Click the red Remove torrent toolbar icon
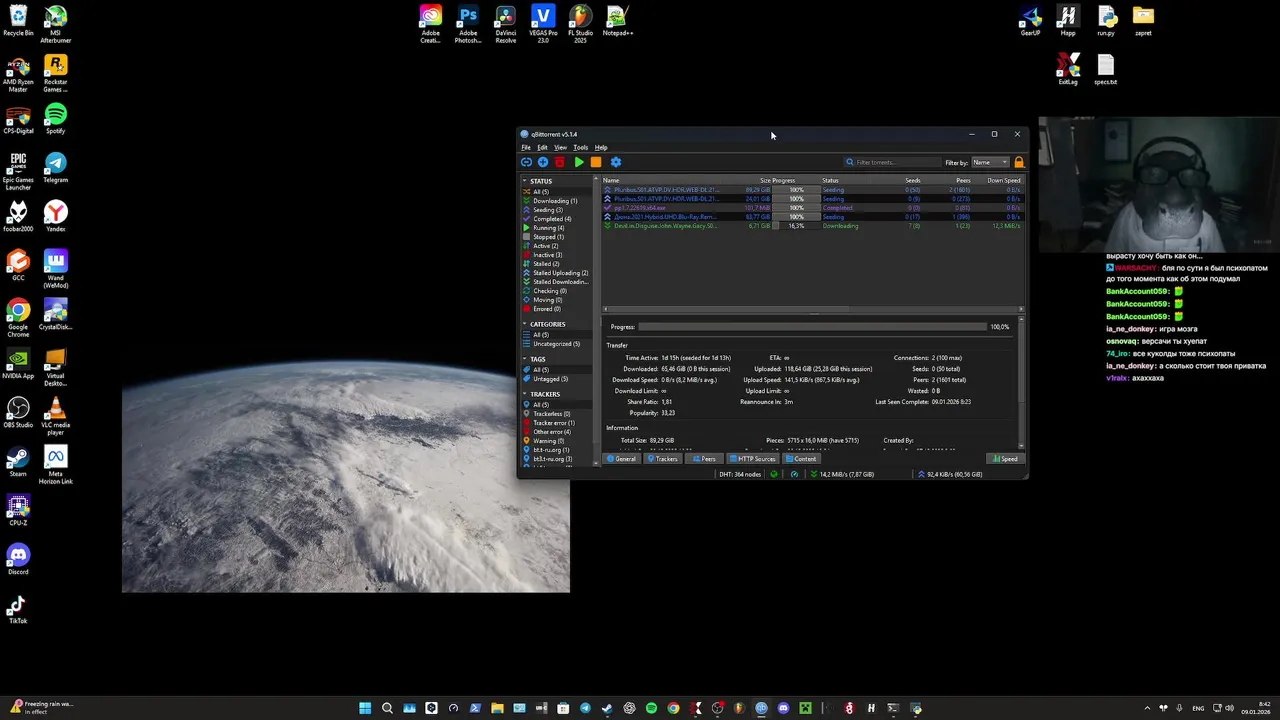 click(560, 162)
